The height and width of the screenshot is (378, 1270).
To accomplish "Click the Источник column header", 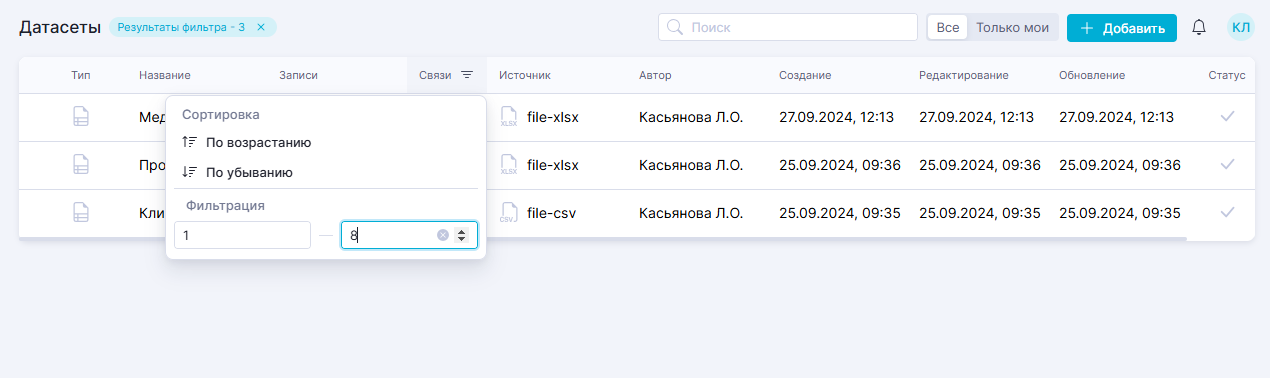I will pyautogui.click(x=525, y=75).
